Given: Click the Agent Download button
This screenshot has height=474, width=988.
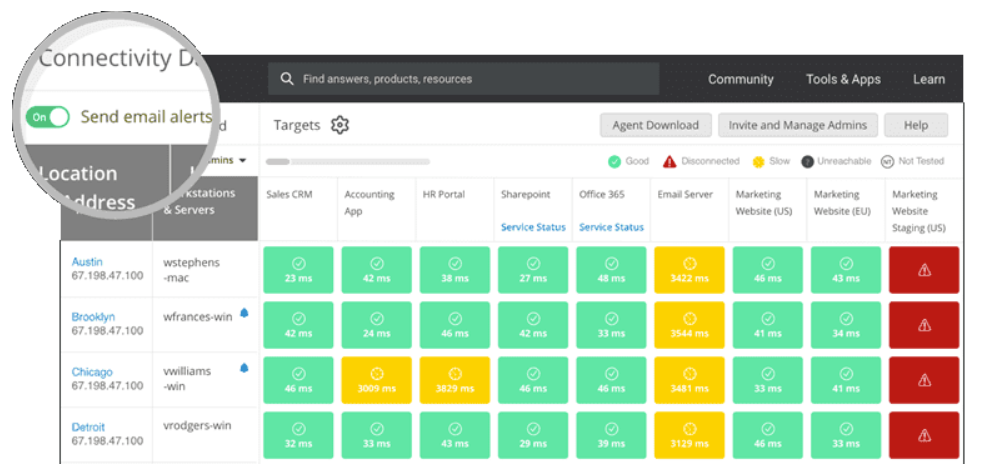Looking at the screenshot, I should point(655,125).
